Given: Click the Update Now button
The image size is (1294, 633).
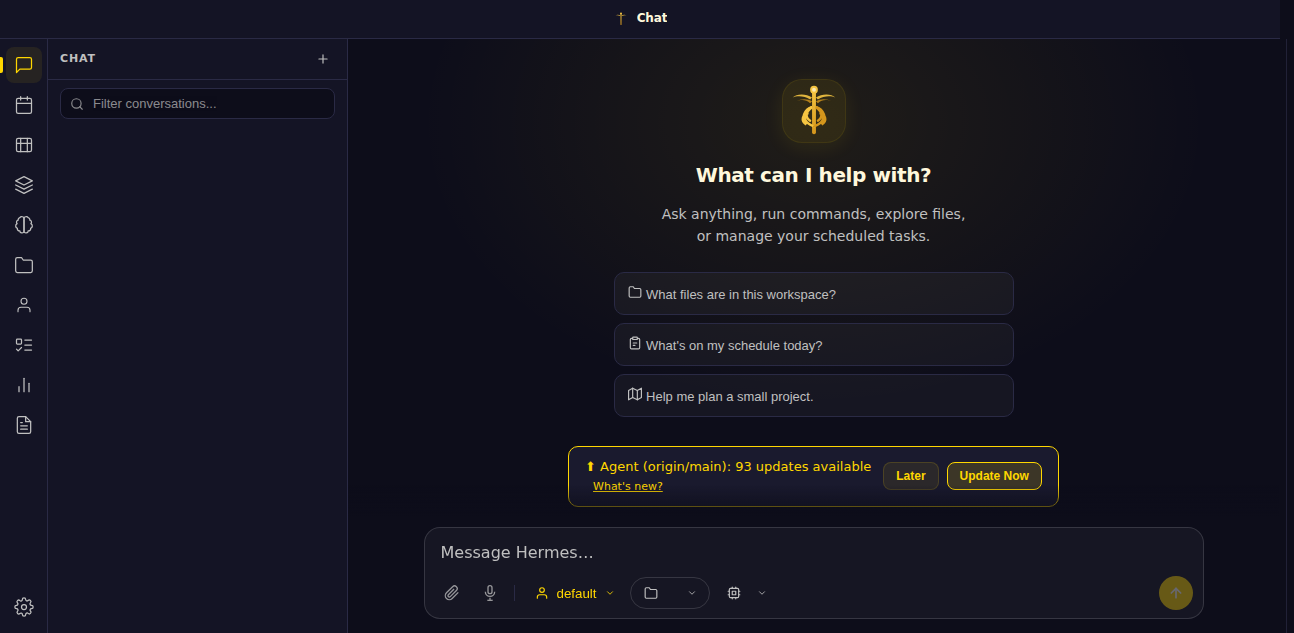Looking at the screenshot, I should (x=994, y=476).
